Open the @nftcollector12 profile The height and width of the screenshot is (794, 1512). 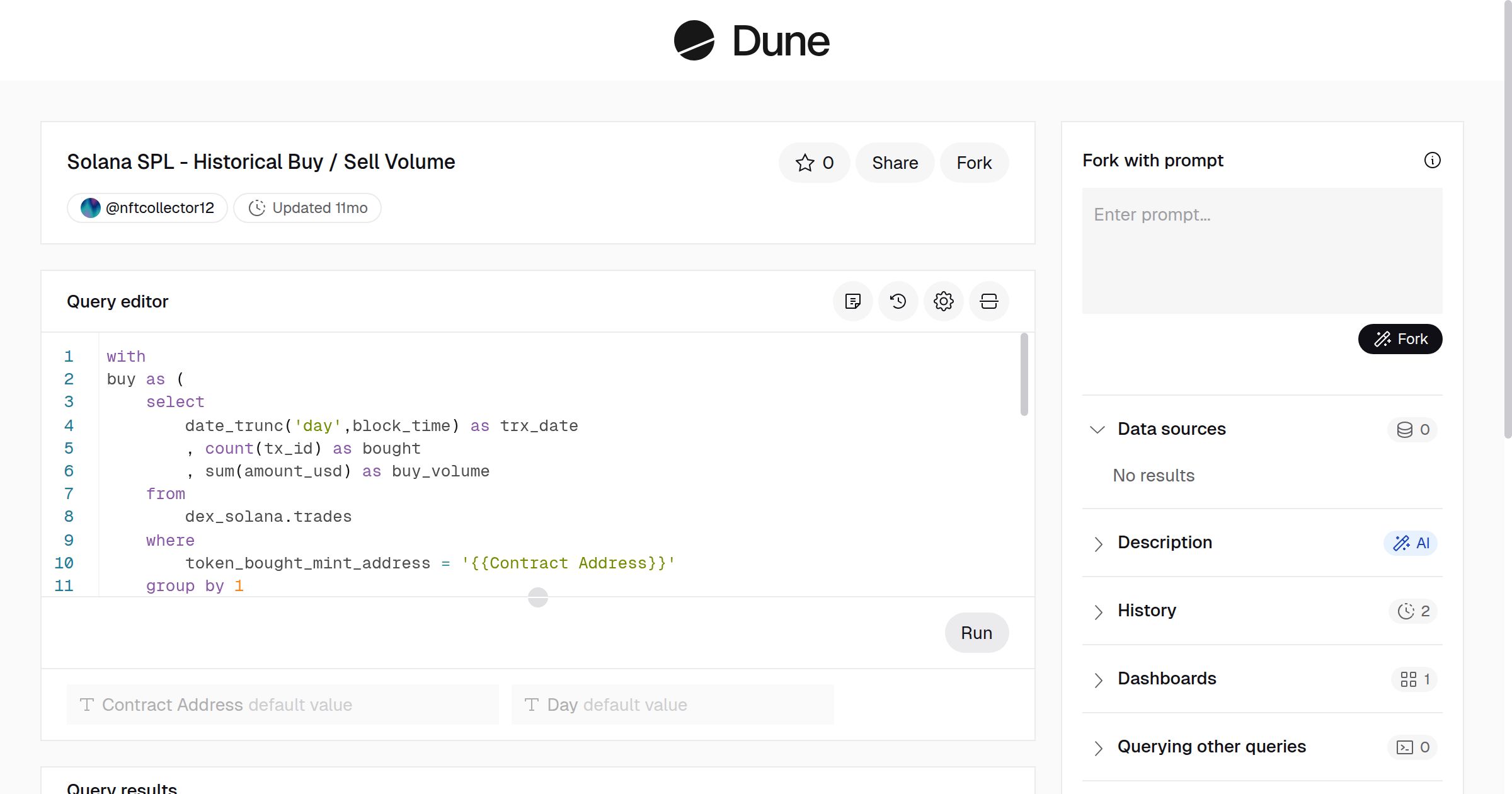point(147,207)
